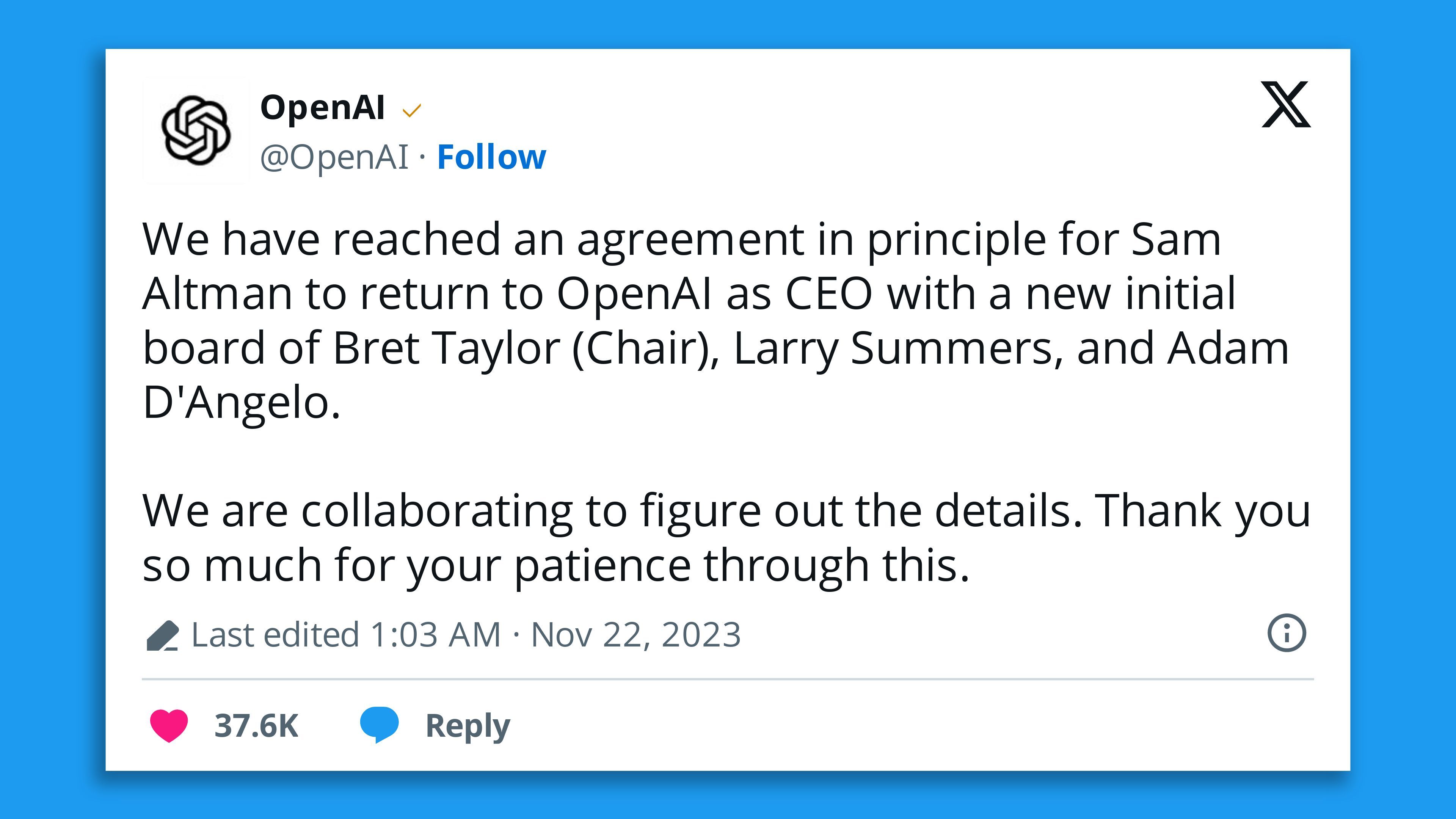Viewport: 1456px width, 819px height.
Task: Open the OpenAI display name
Action: [x=322, y=107]
